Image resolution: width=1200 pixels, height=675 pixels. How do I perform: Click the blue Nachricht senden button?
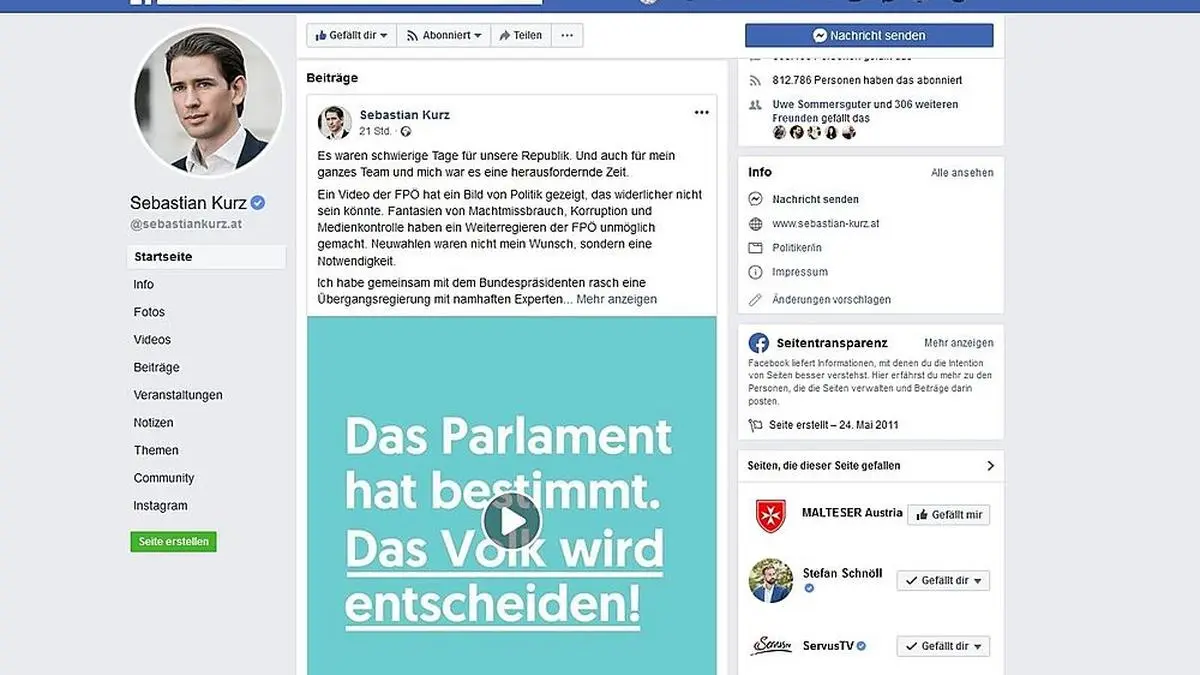tap(869, 35)
